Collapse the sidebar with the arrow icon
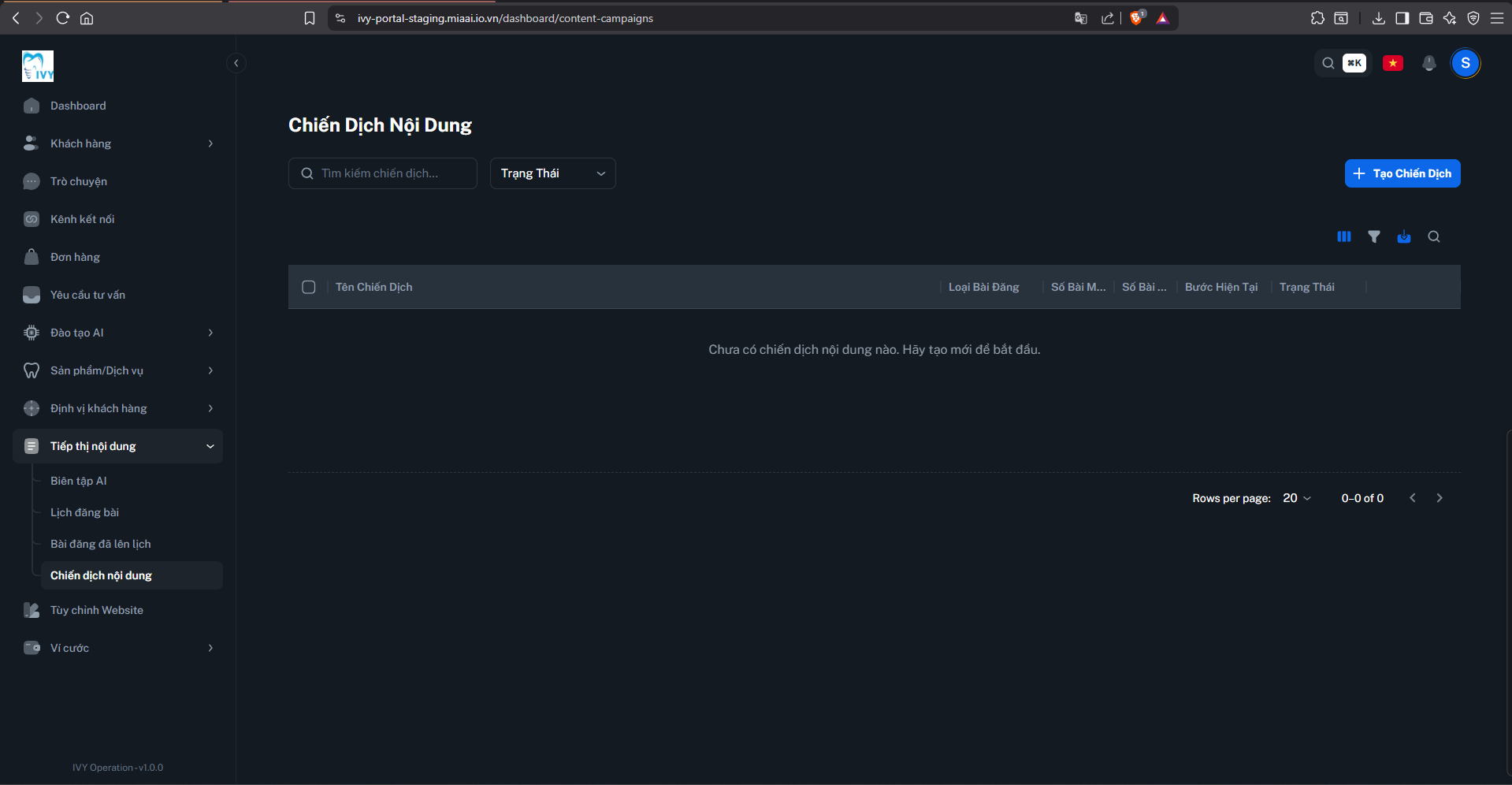1512x785 pixels. point(236,63)
